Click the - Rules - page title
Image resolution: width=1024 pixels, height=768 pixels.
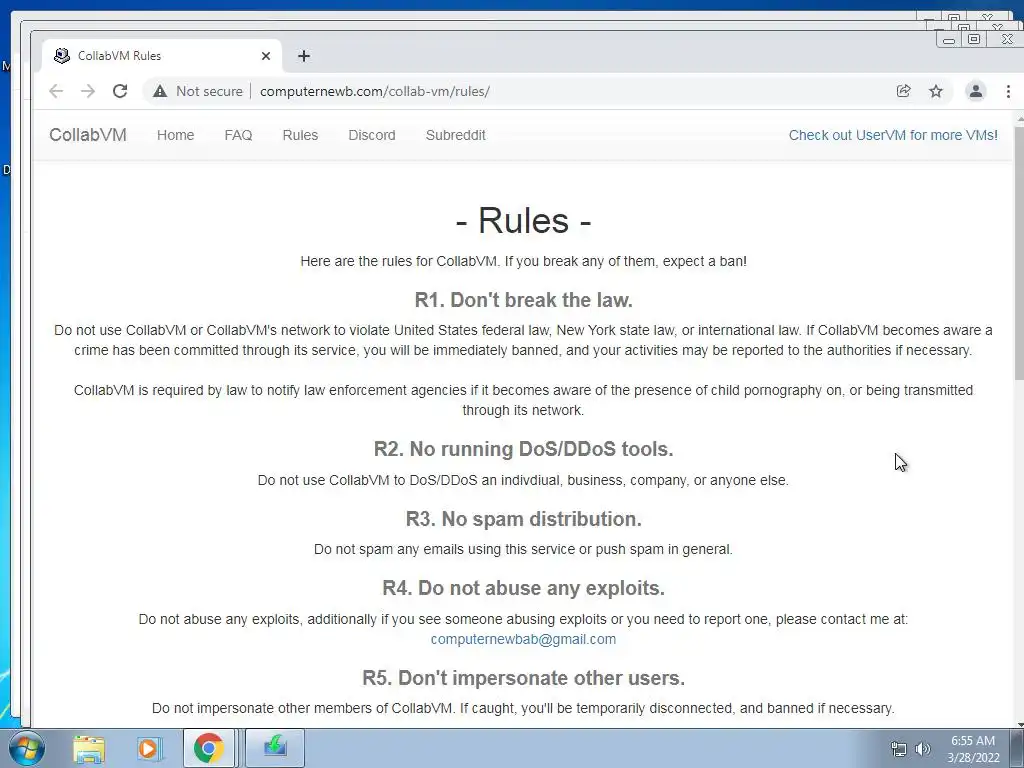[523, 220]
